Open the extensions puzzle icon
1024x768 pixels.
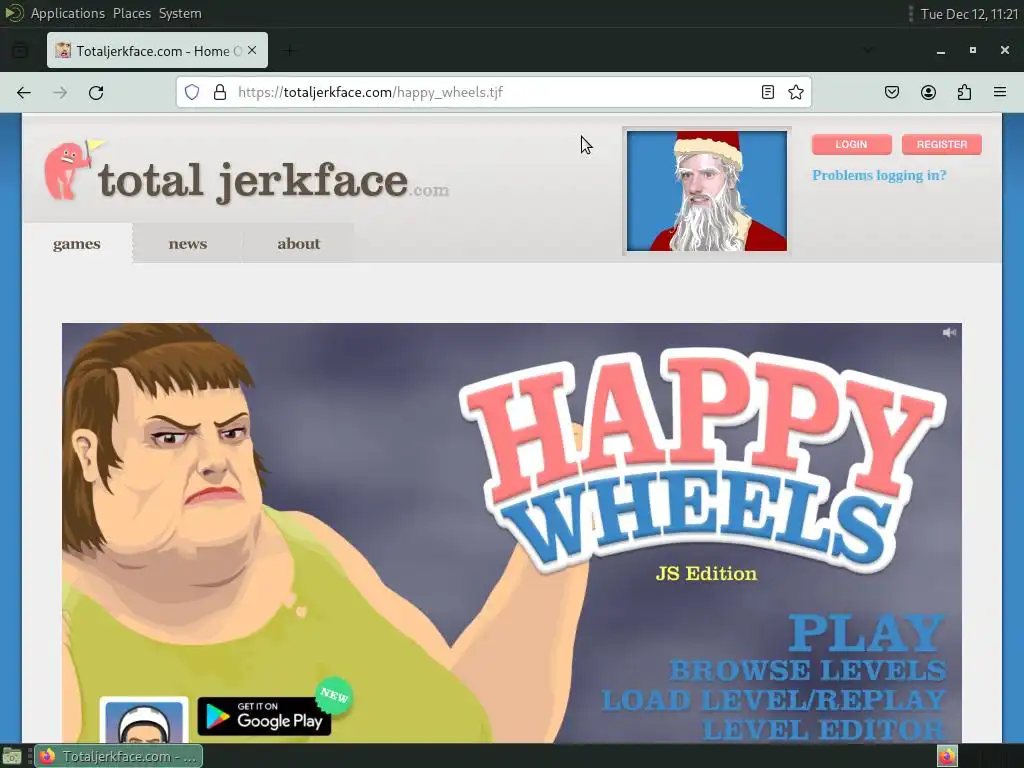[x=964, y=92]
